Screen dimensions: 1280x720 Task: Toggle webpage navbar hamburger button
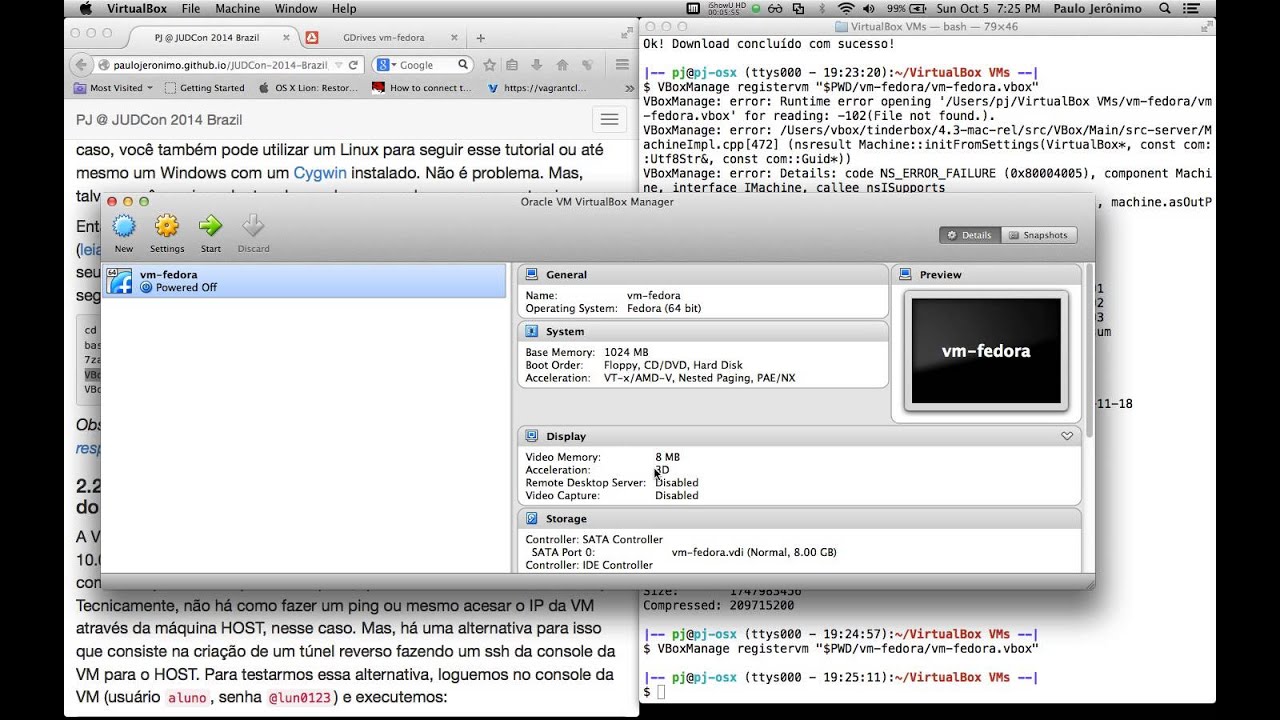(x=608, y=120)
